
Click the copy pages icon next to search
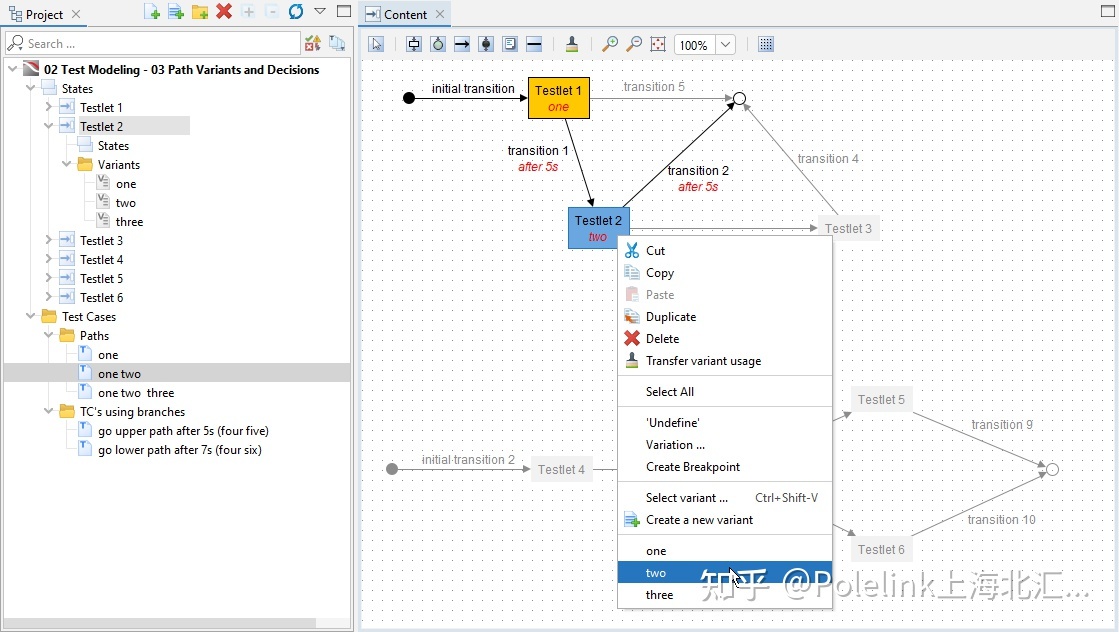tap(337, 44)
